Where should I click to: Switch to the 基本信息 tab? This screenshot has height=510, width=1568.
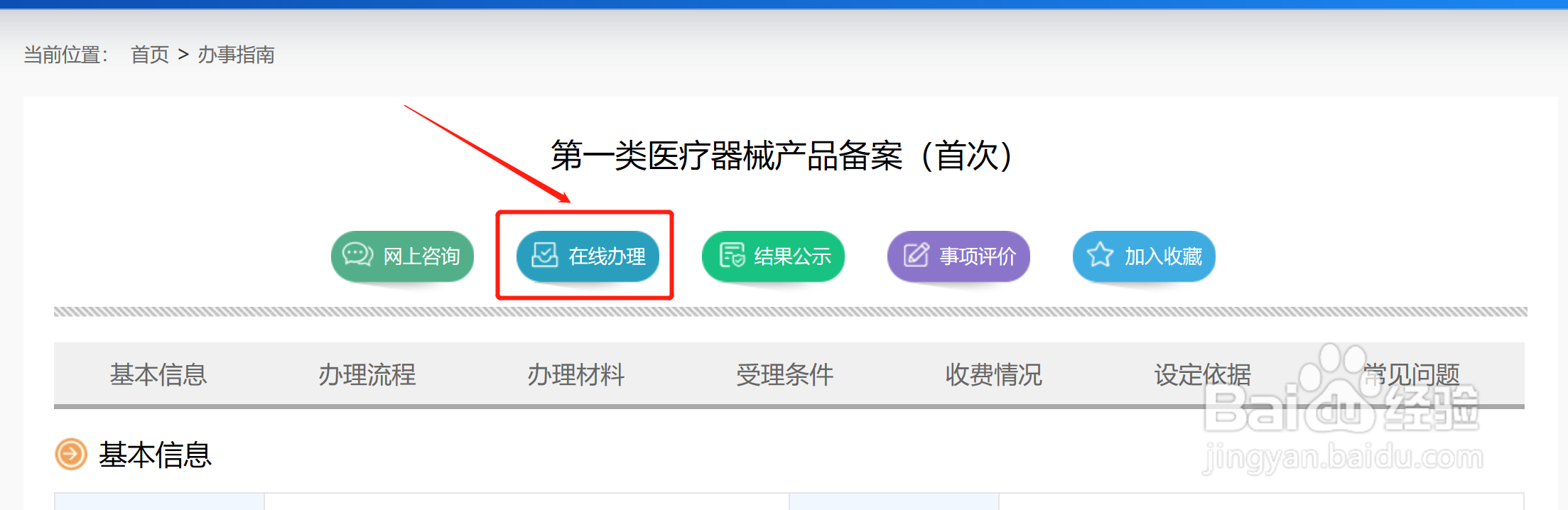pos(158,374)
